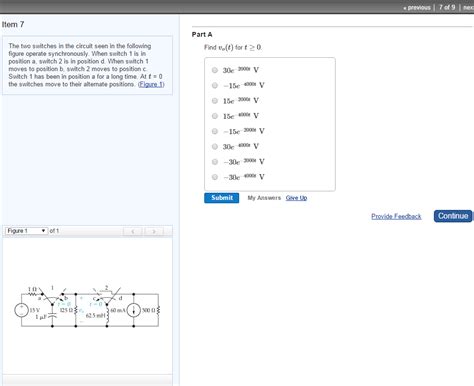
Task: Click the blue Submit button
Action: point(222,198)
